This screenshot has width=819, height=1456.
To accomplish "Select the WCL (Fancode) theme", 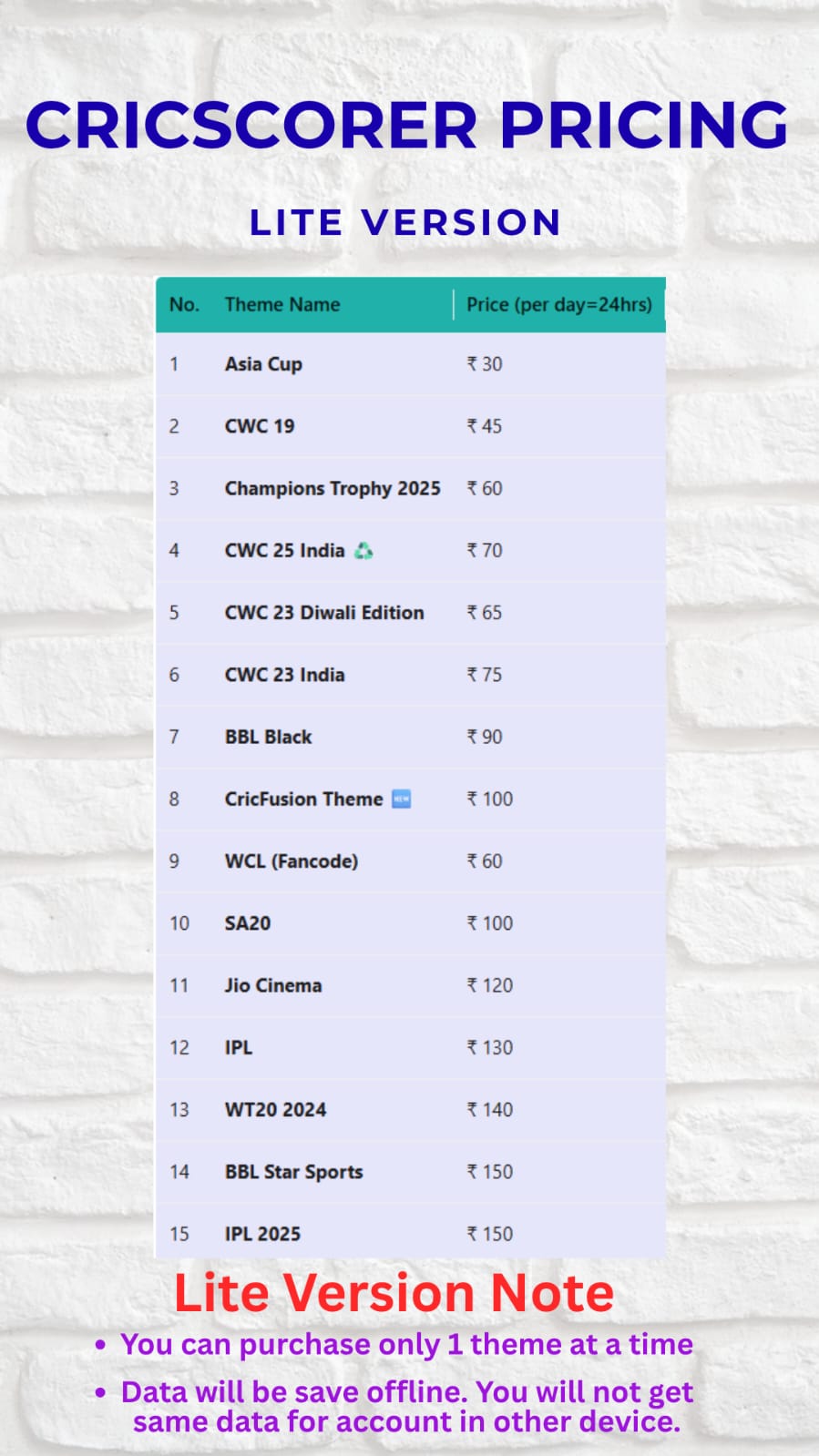I will (x=291, y=861).
